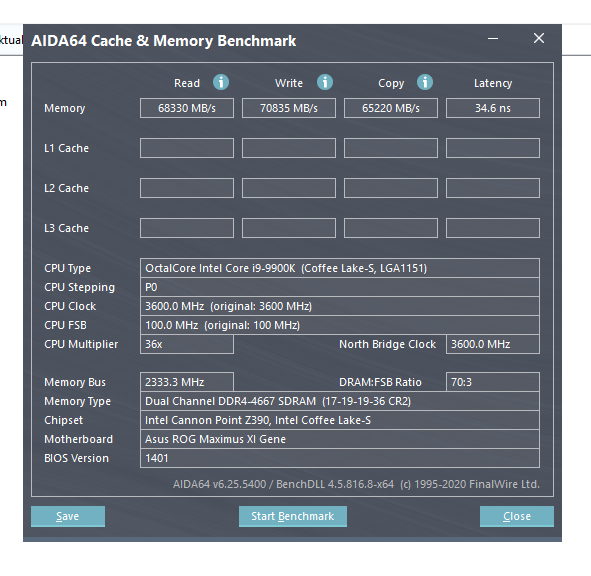This screenshot has height=576, width=591.
Task: Click the empty L3 Cache Write field
Action: coord(289,228)
